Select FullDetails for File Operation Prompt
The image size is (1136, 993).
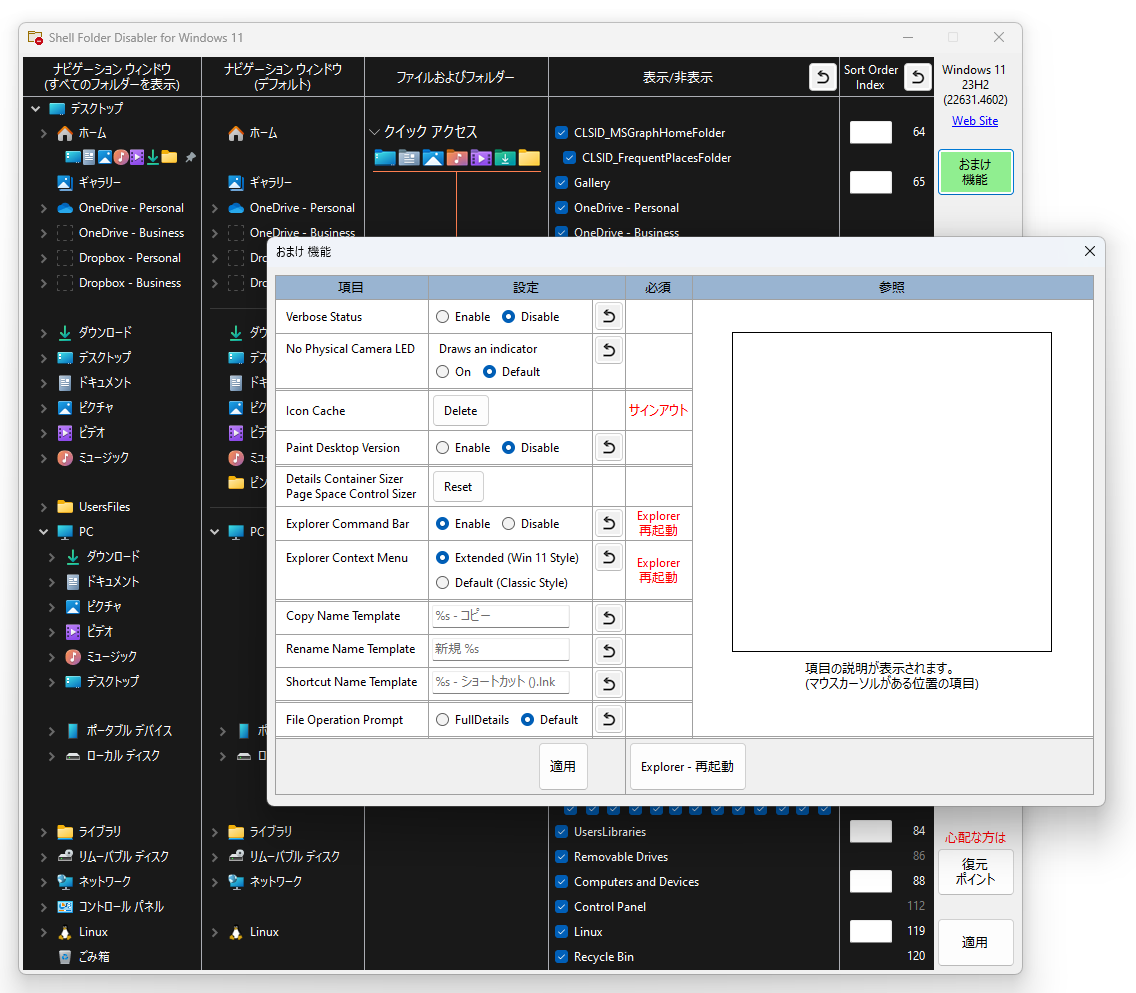click(440, 719)
